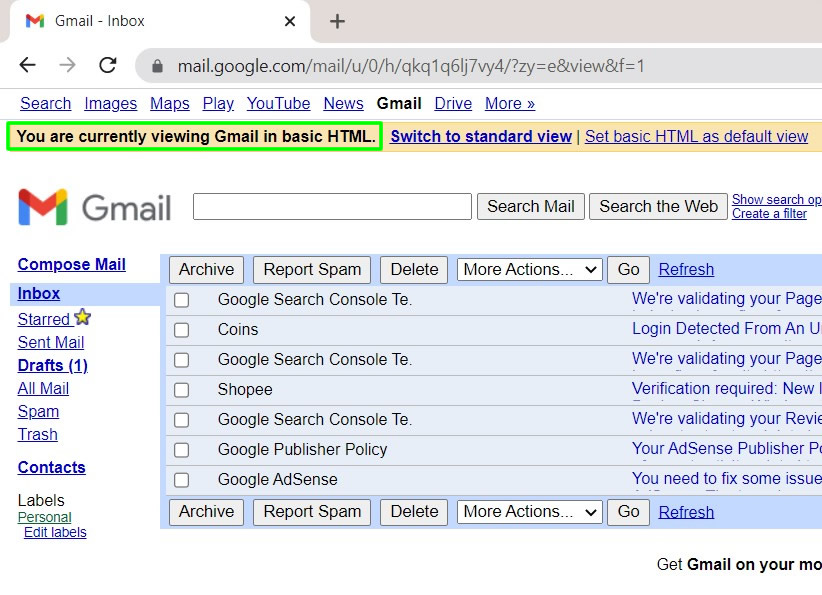Open Maps in the Google bar

[x=170, y=104]
